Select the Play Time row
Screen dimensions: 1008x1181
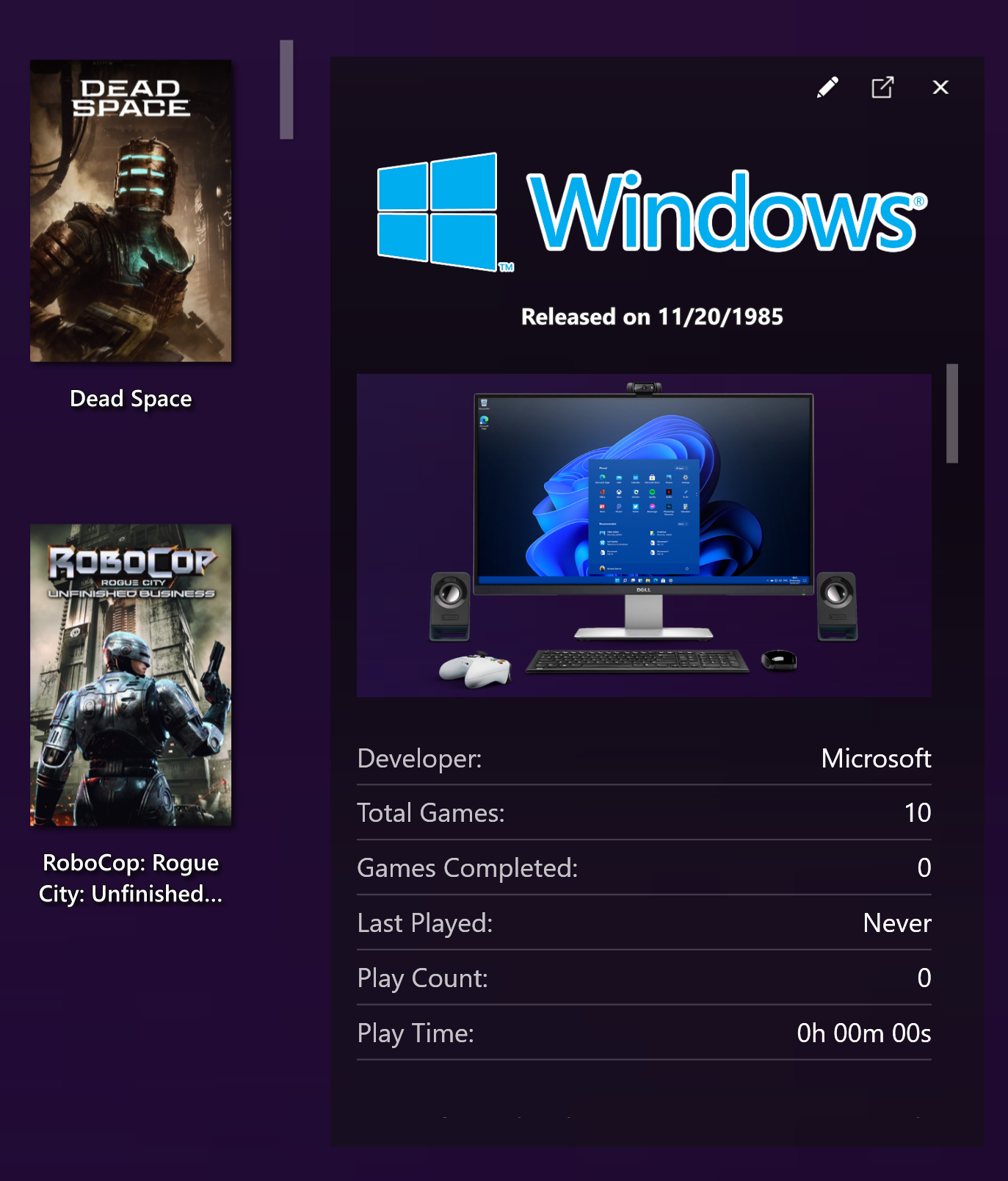point(644,1033)
